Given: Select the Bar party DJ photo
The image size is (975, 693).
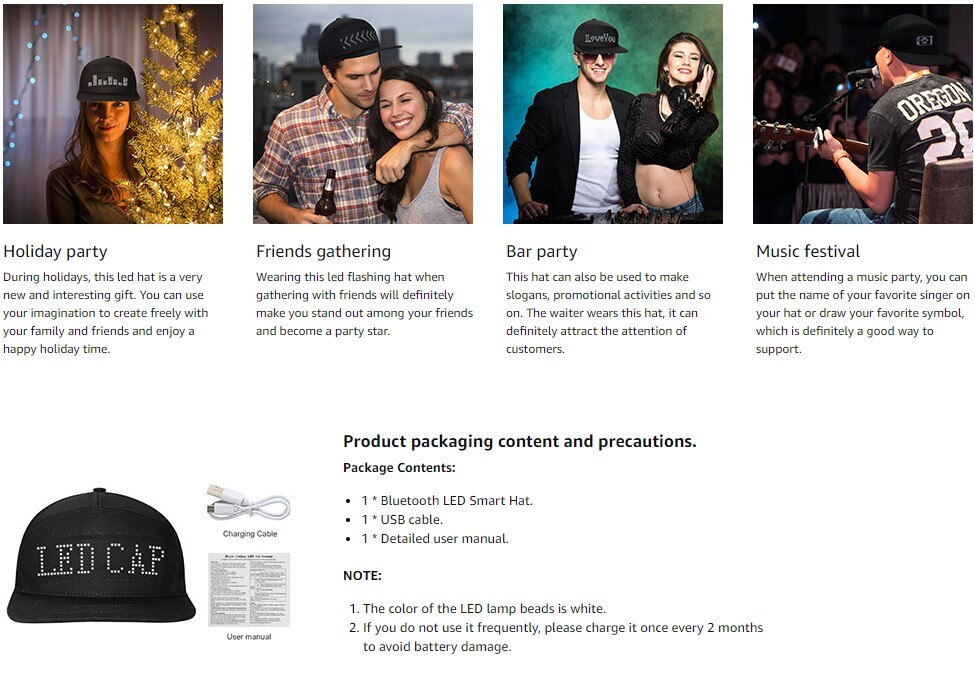Looking at the screenshot, I should pyautogui.click(x=612, y=114).
